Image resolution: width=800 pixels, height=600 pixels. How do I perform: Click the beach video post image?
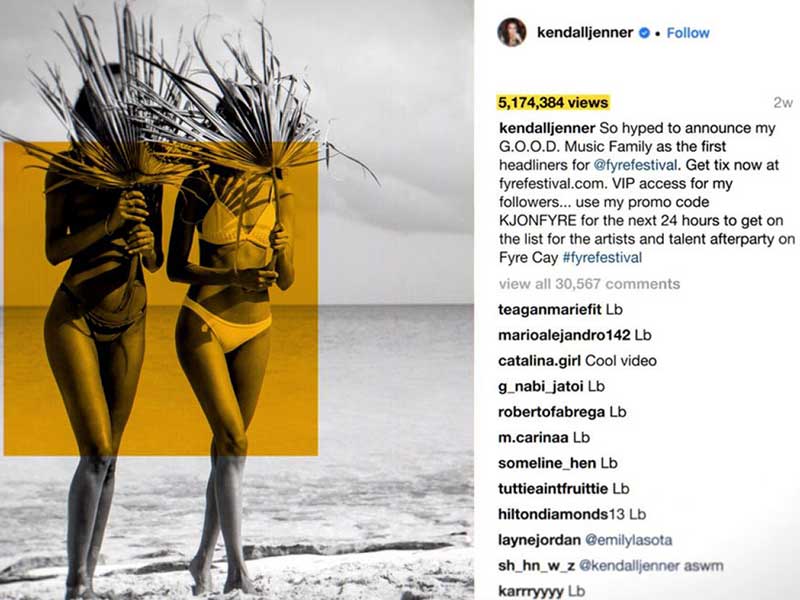tap(236, 300)
